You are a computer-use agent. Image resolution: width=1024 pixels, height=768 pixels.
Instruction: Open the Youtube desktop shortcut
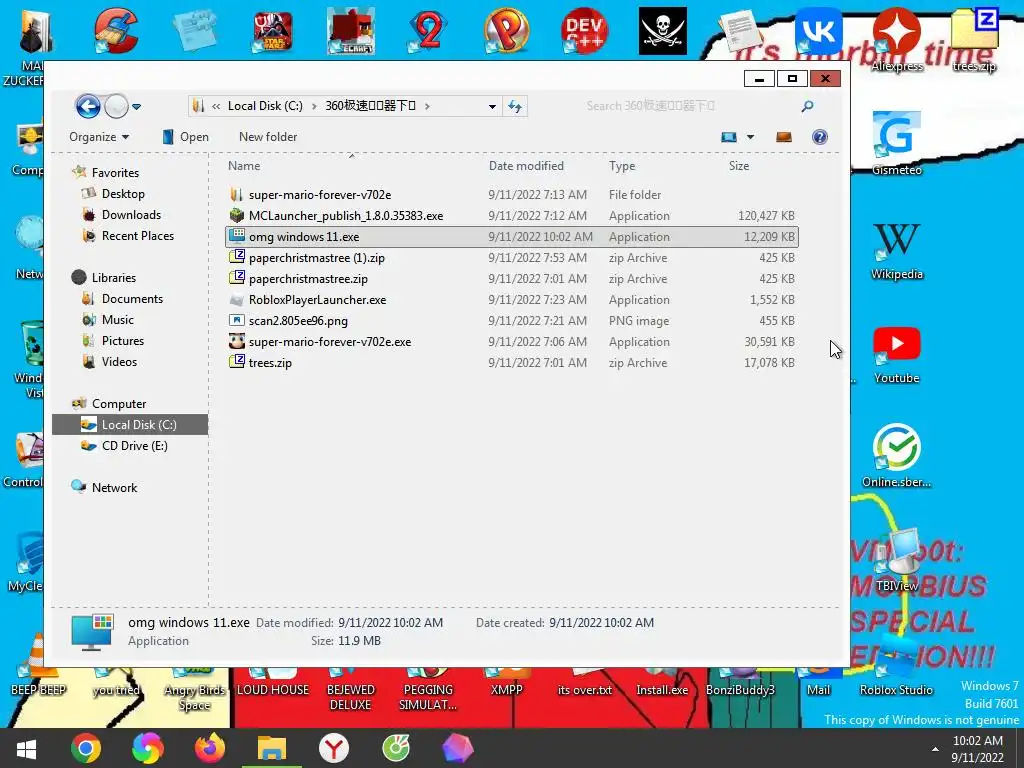[897, 355]
